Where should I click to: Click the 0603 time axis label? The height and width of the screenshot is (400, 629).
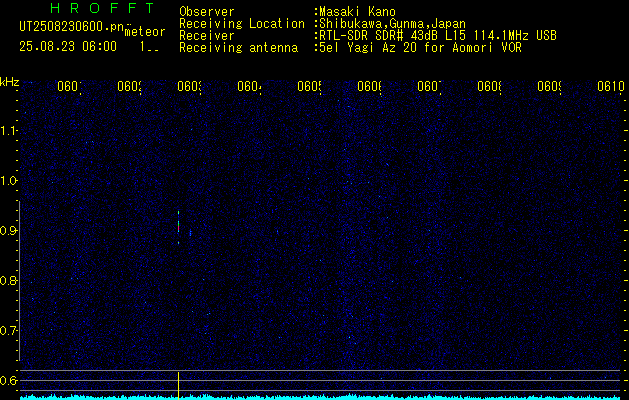(x=189, y=86)
